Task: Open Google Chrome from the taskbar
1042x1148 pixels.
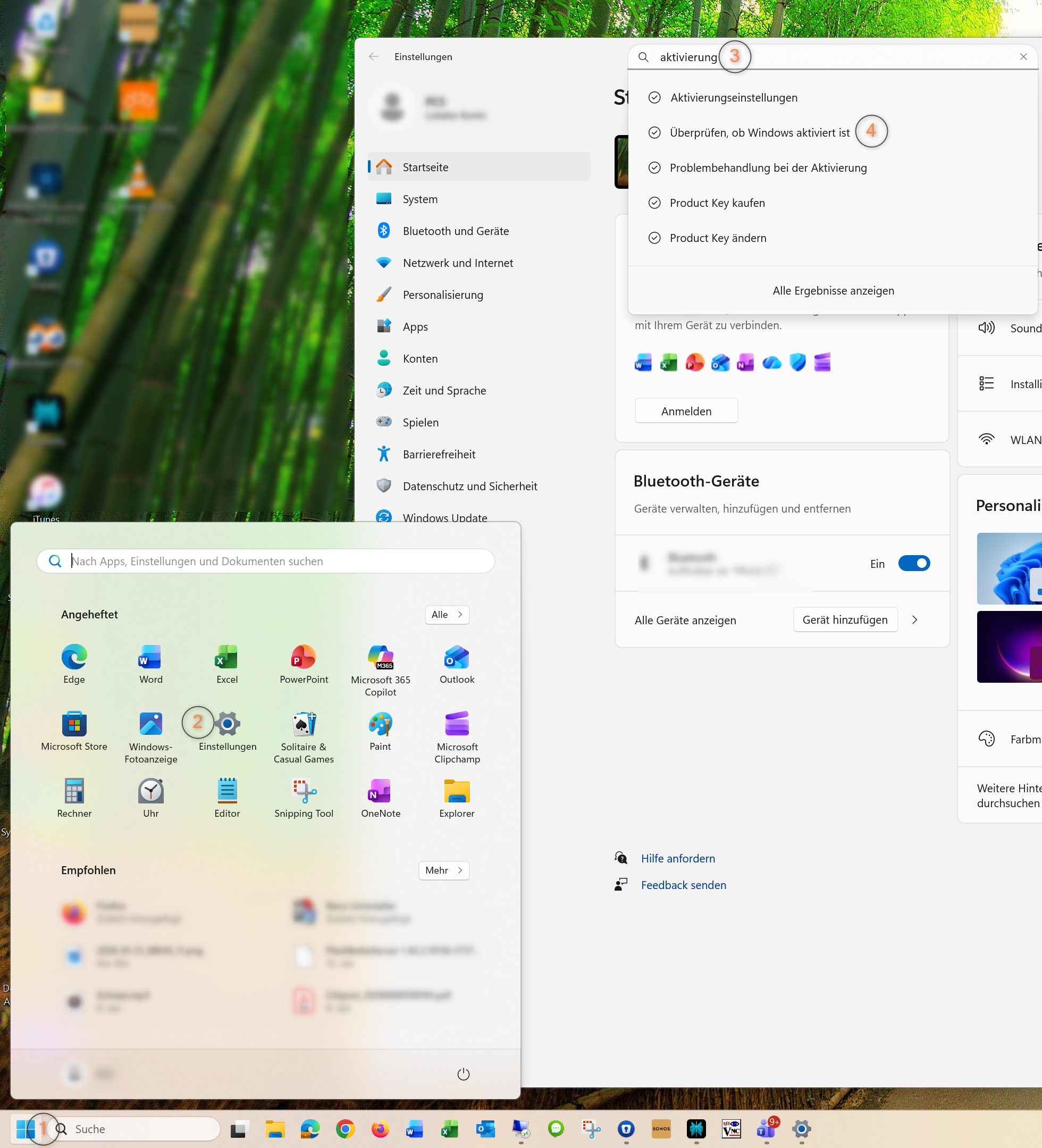Action: (x=345, y=1129)
